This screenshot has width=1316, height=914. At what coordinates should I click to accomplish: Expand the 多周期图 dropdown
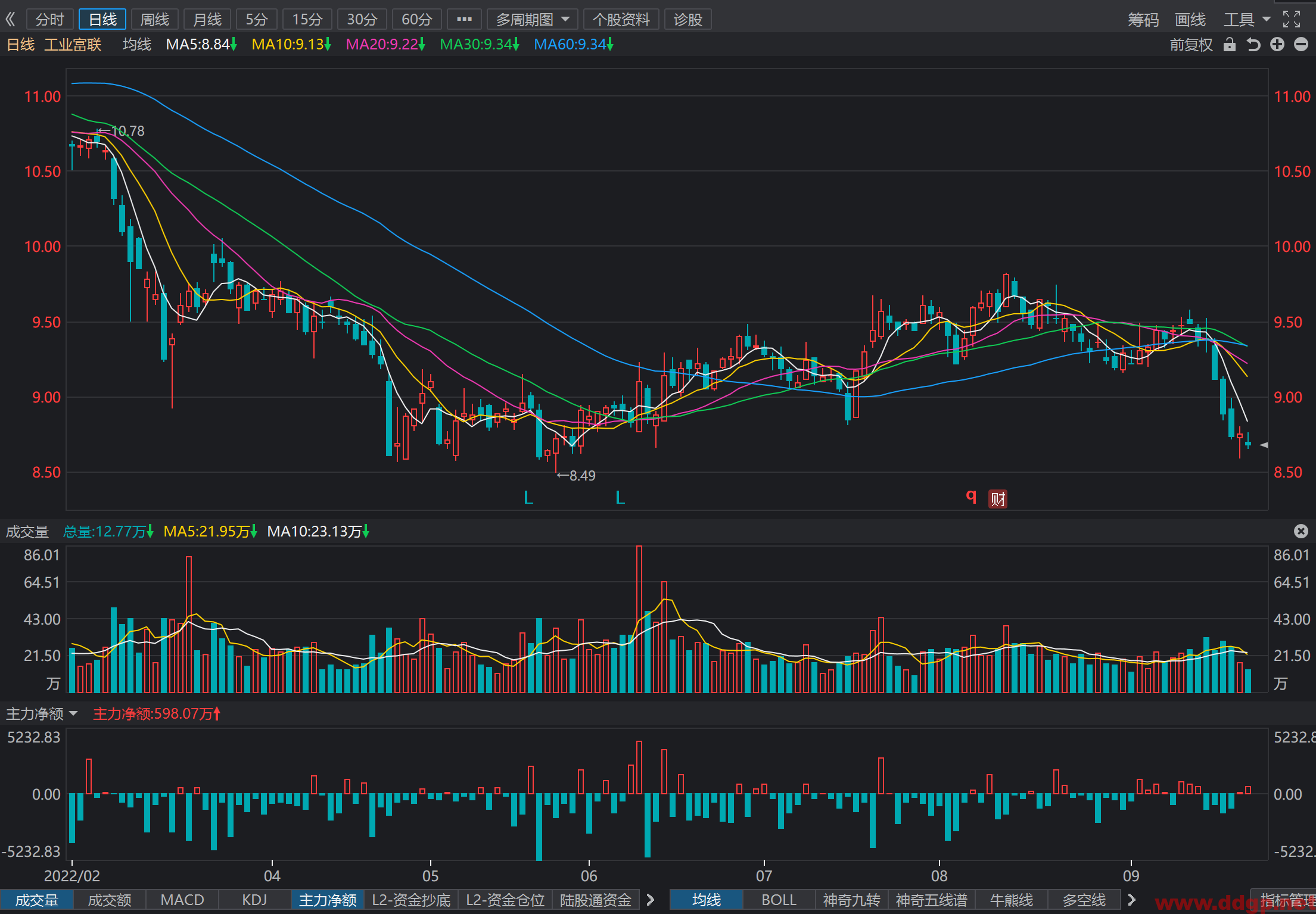(x=533, y=20)
